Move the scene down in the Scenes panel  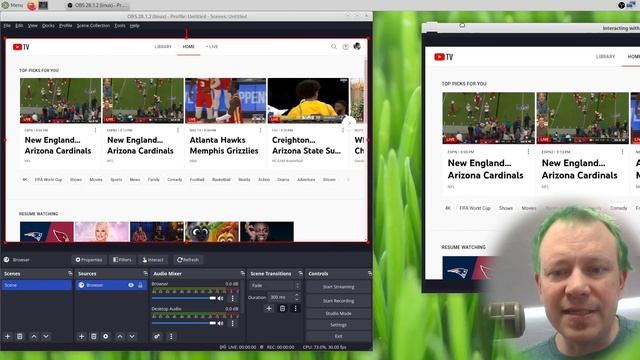click(46, 336)
